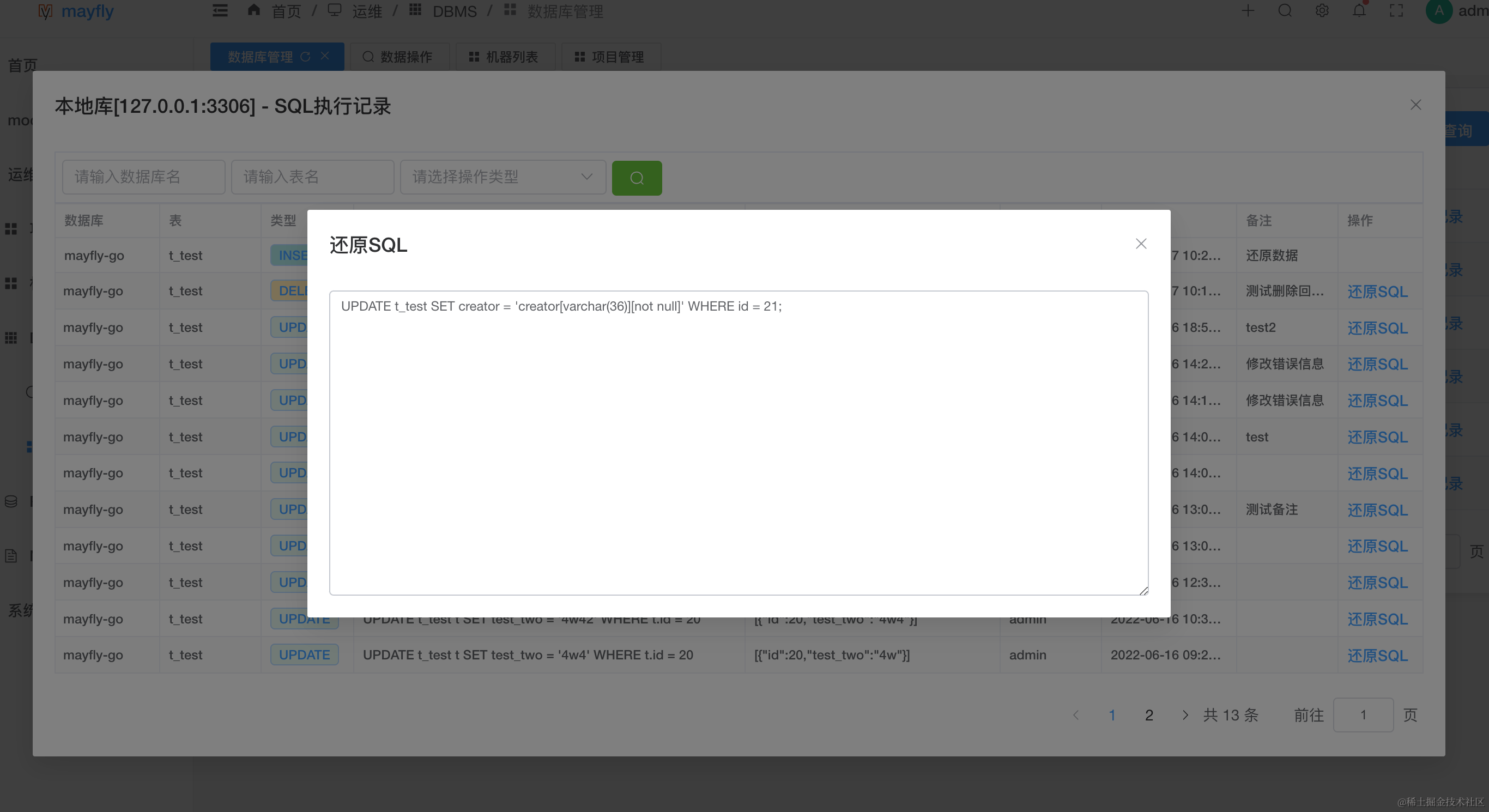Focus the 请输入数据库名 input field
The width and height of the screenshot is (1489, 812).
[144, 177]
